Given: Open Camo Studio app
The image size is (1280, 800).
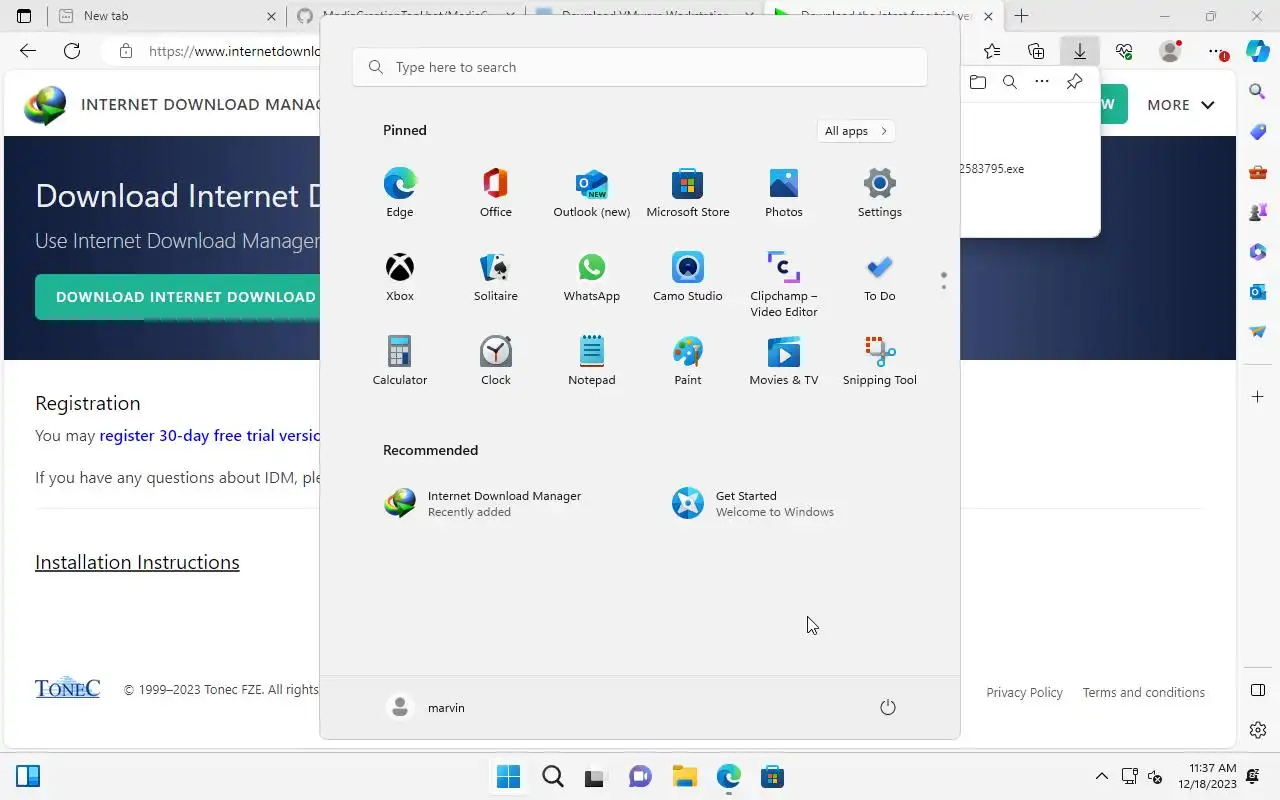Looking at the screenshot, I should (x=688, y=276).
